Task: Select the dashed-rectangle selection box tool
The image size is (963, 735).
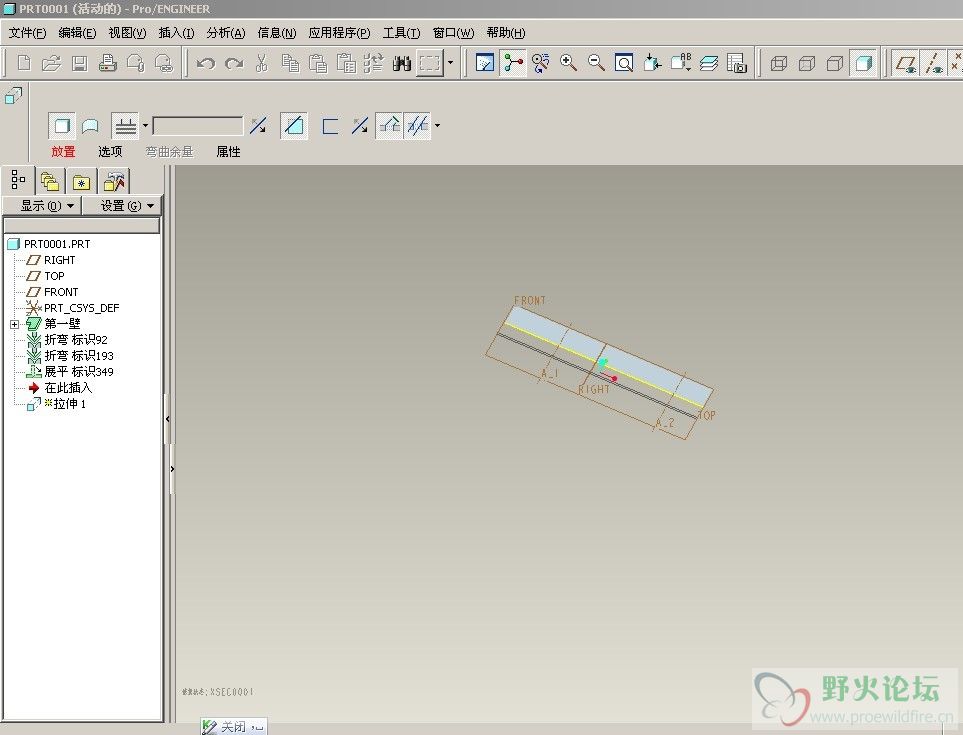Action: (x=430, y=63)
